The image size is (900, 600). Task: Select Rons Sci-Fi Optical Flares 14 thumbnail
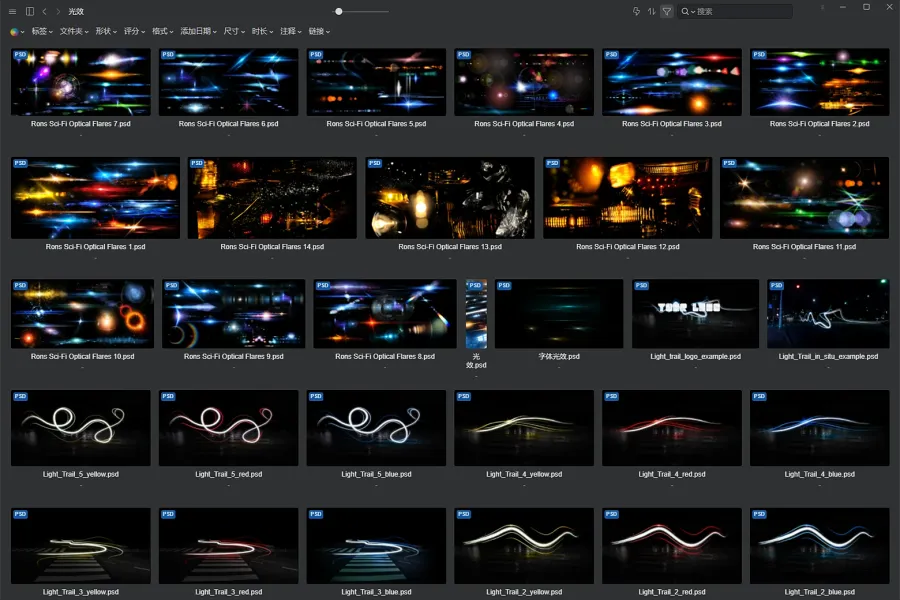pos(272,198)
